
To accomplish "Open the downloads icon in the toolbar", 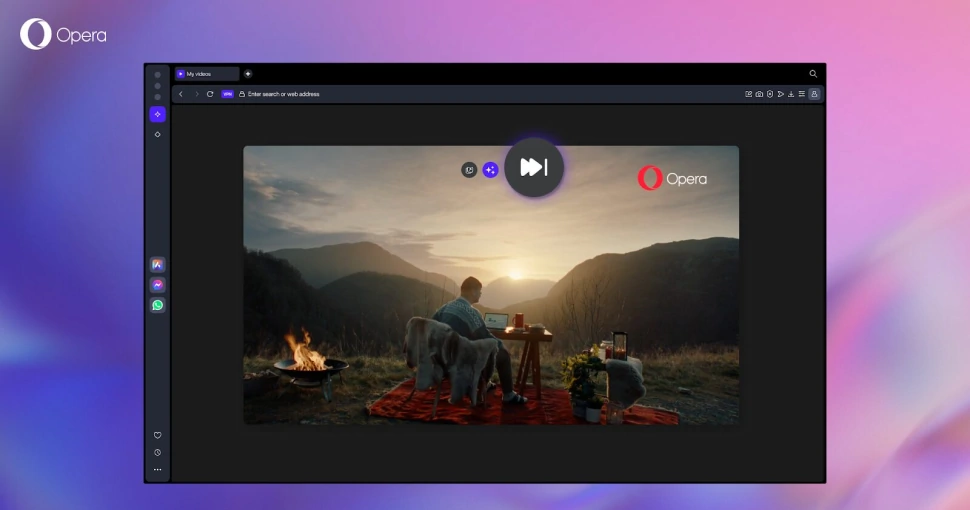I will coord(791,94).
